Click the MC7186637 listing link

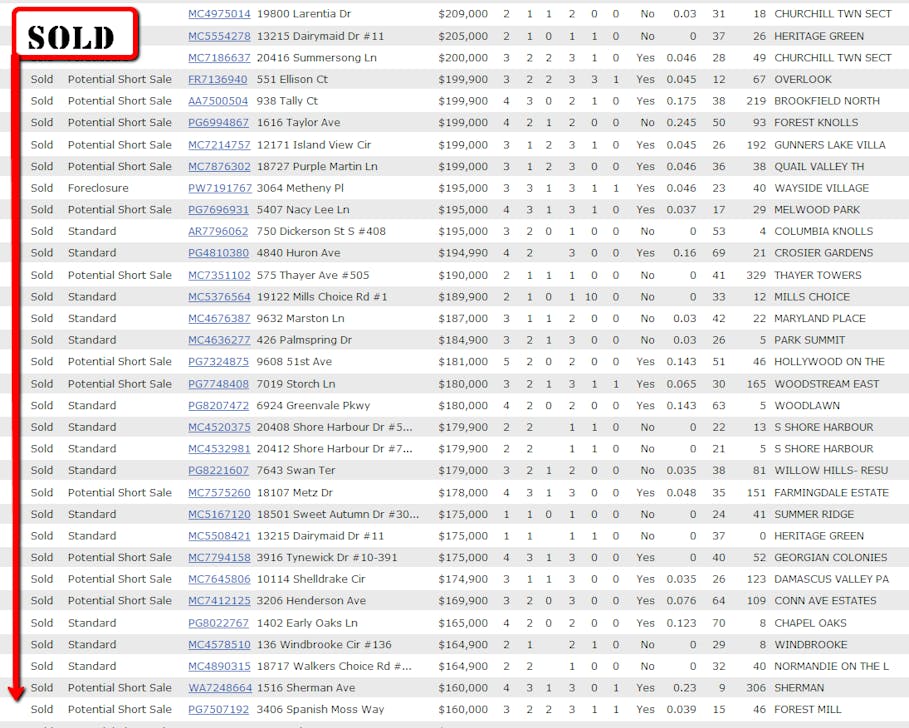click(219, 58)
